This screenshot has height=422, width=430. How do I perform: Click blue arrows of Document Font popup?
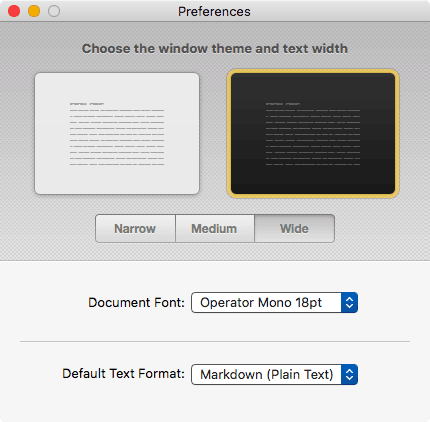click(349, 303)
